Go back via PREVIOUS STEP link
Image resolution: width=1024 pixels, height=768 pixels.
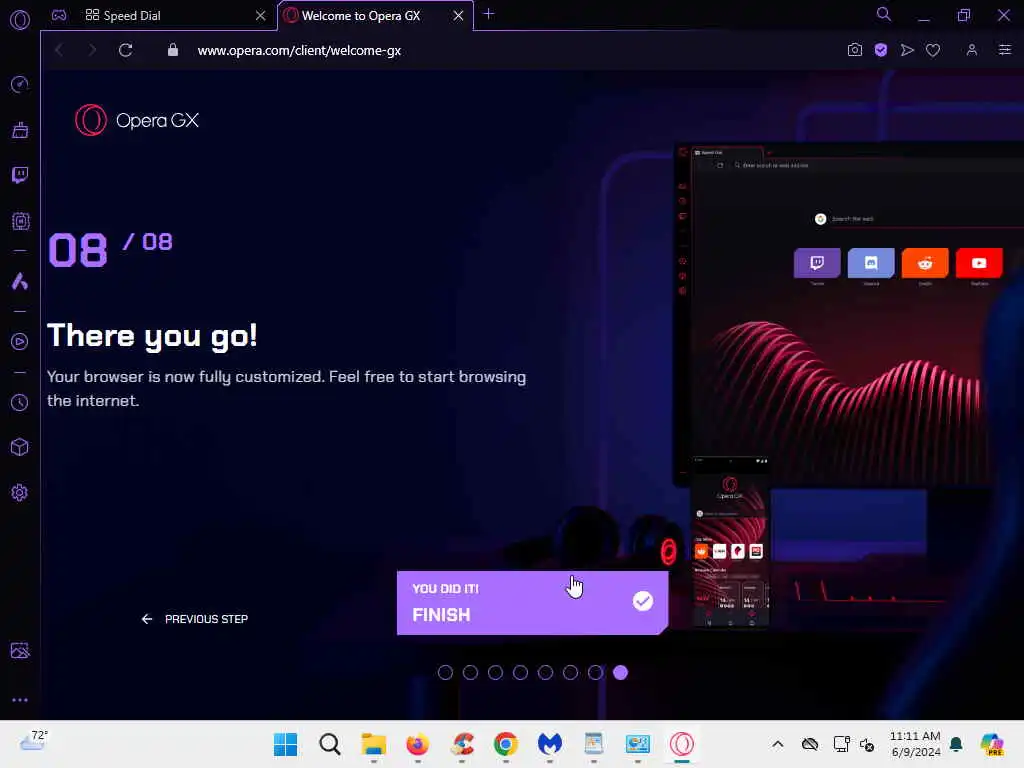[195, 618]
